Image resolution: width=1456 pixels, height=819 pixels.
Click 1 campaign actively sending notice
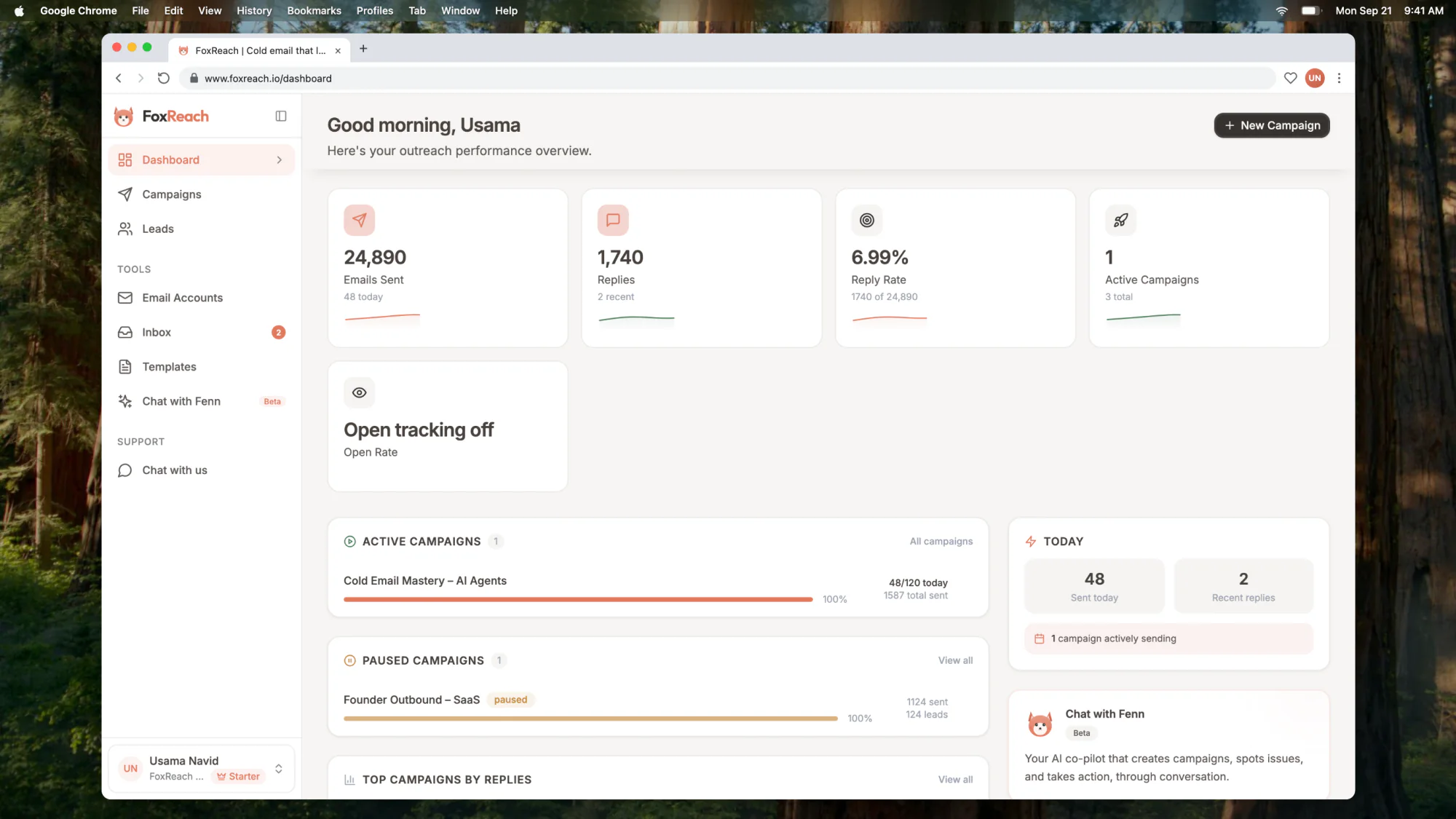tap(1168, 638)
